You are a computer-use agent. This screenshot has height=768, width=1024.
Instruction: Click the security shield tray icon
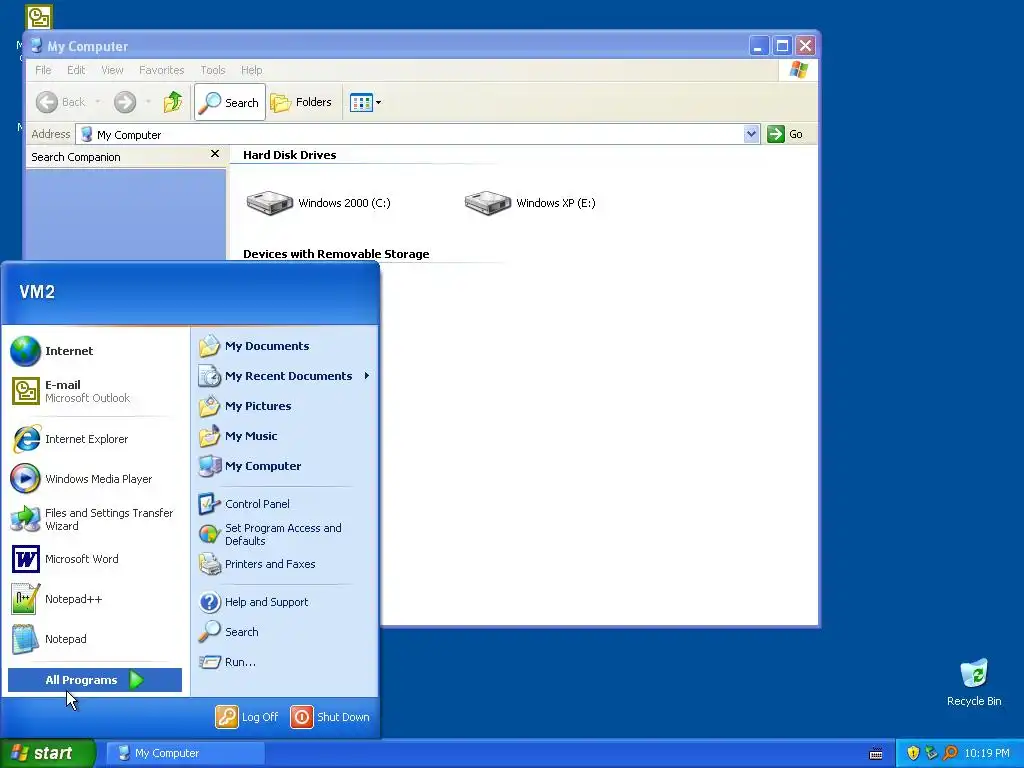point(913,753)
